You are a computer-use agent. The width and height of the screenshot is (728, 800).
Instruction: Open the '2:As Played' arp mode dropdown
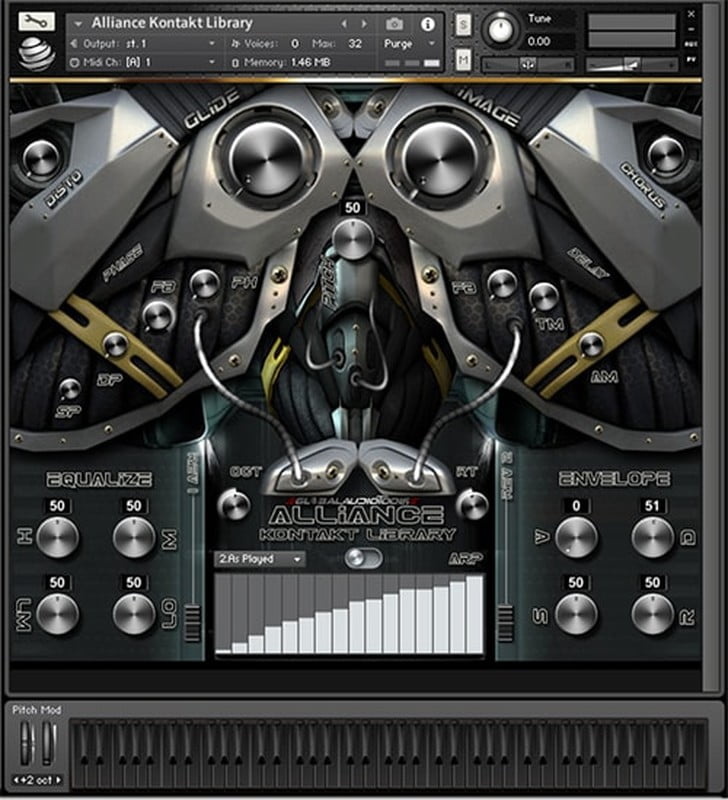[260, 559]
